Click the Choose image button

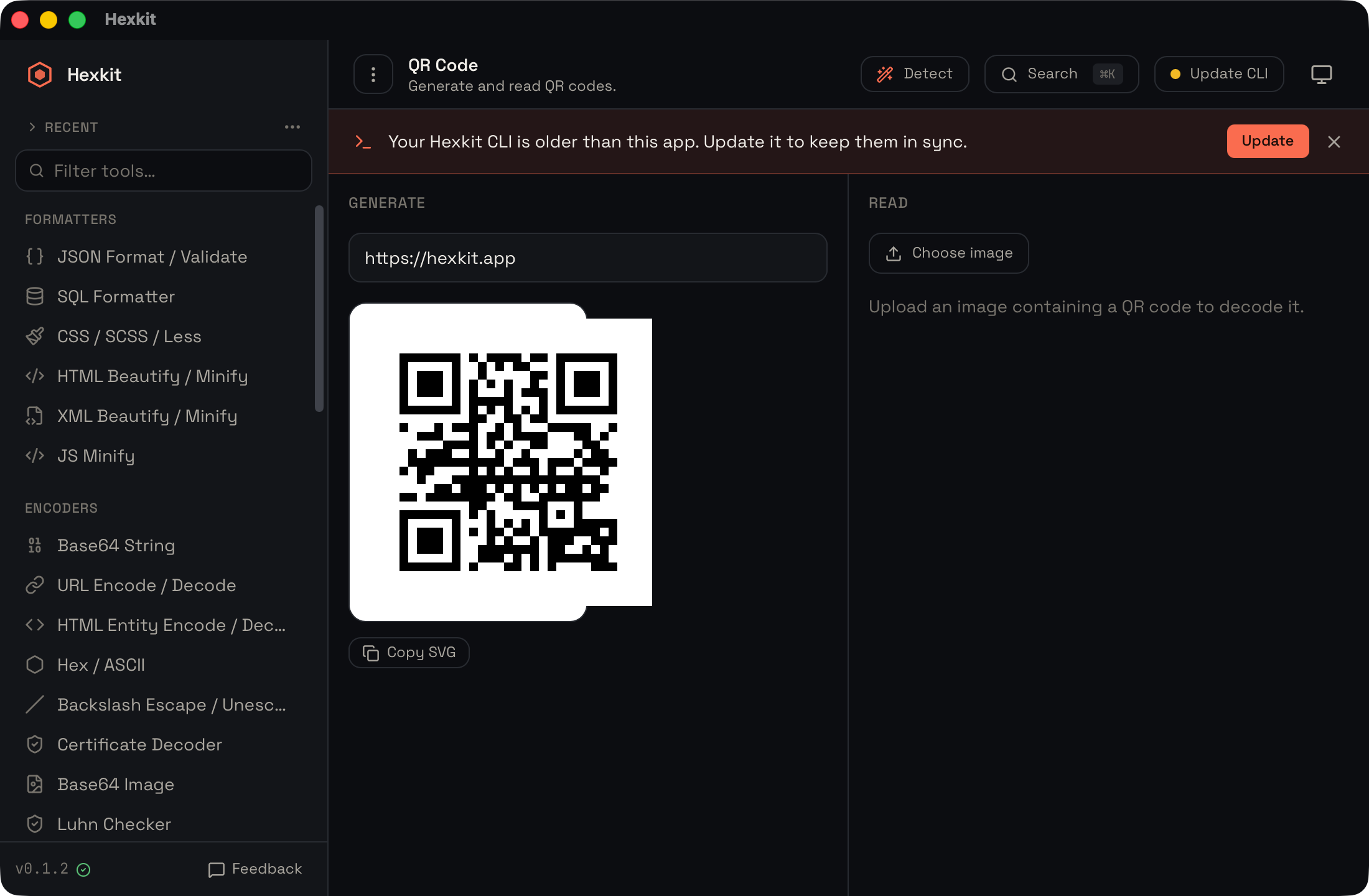tap(948, 253)
